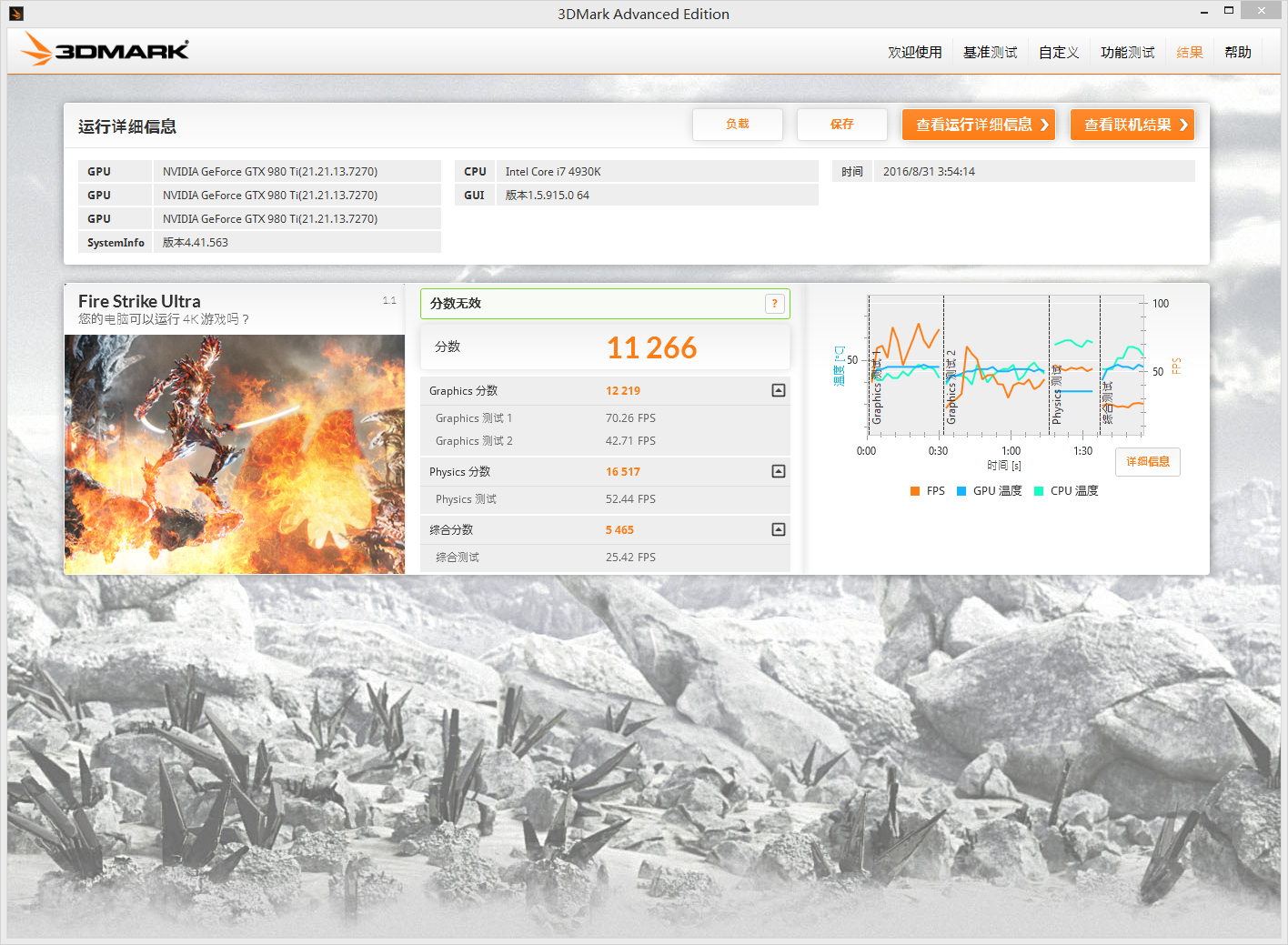Screen dimensions: 1288x945
Task: Click the overall score 11 266
Action: (651, 347)
